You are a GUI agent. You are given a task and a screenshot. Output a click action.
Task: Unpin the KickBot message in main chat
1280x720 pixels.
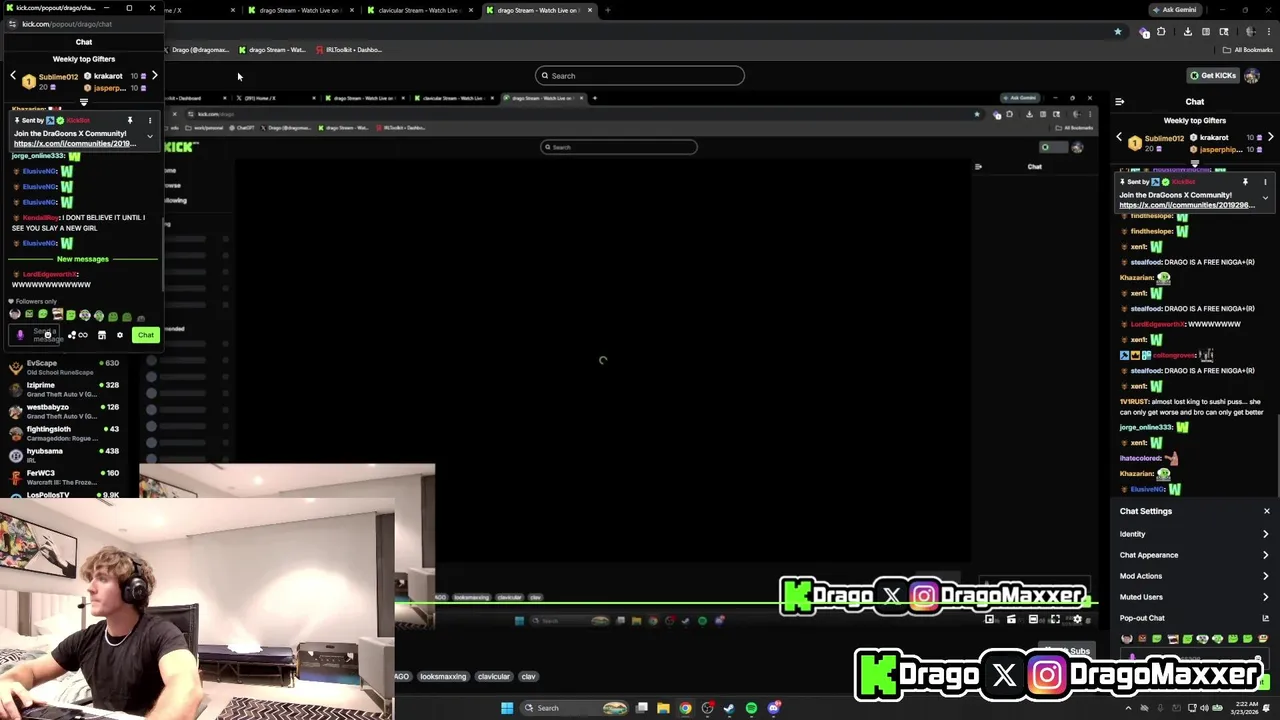coord(1245,182)
